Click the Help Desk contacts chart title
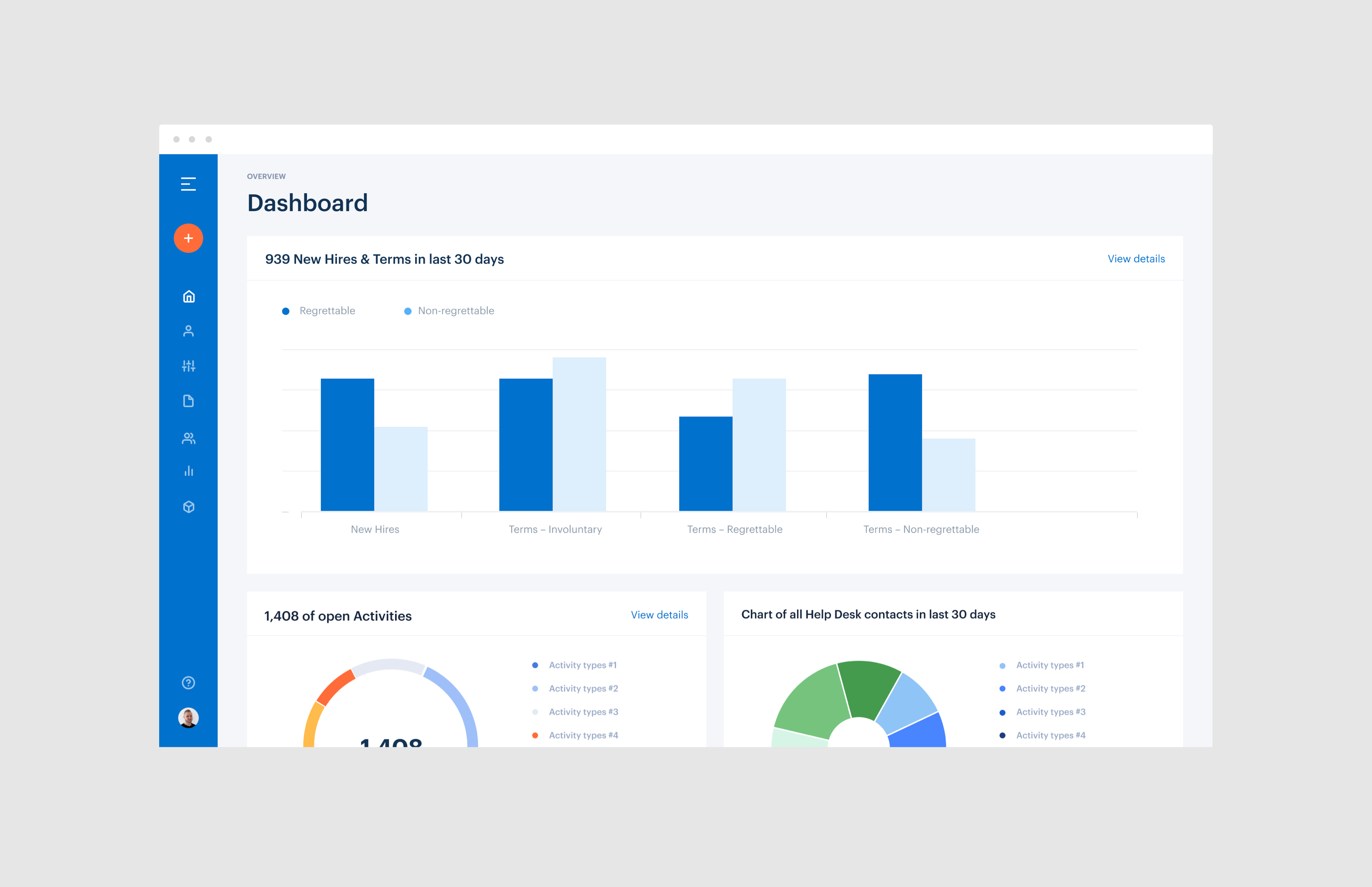Screen dimensions: 1372x887 [x=868, y=615]
